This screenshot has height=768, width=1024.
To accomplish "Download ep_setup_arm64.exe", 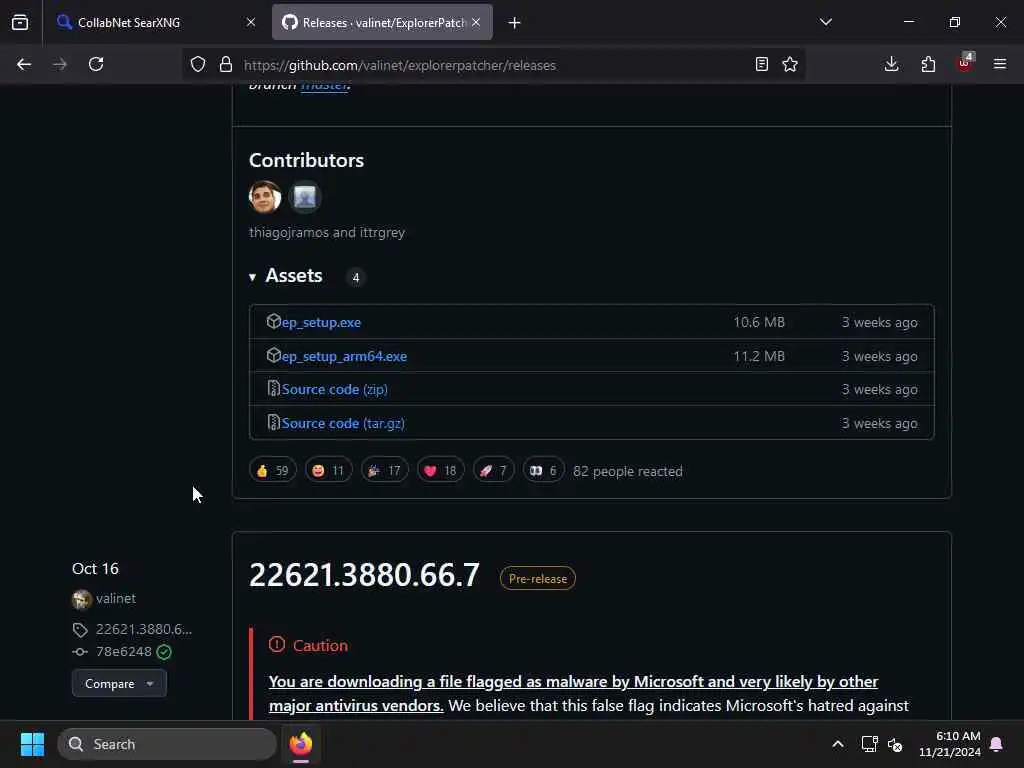I will coord(344,357).
